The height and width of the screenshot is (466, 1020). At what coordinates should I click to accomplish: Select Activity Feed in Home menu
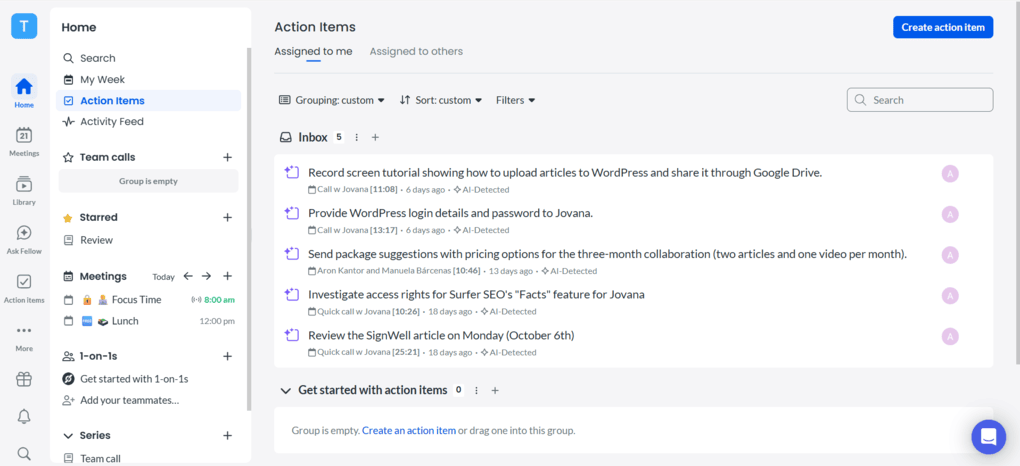pyautogui.click(x=111, y=121)
